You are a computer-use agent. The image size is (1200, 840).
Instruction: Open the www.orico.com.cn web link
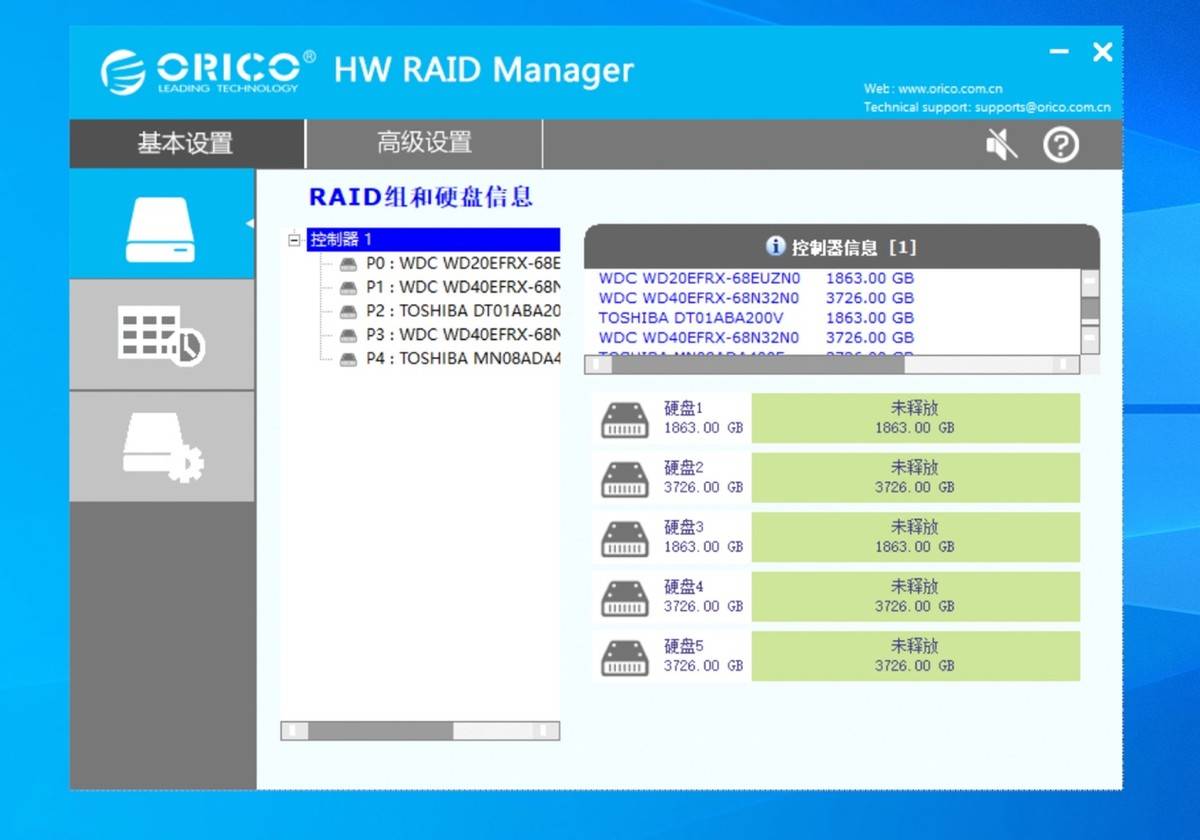pos(950,89)
